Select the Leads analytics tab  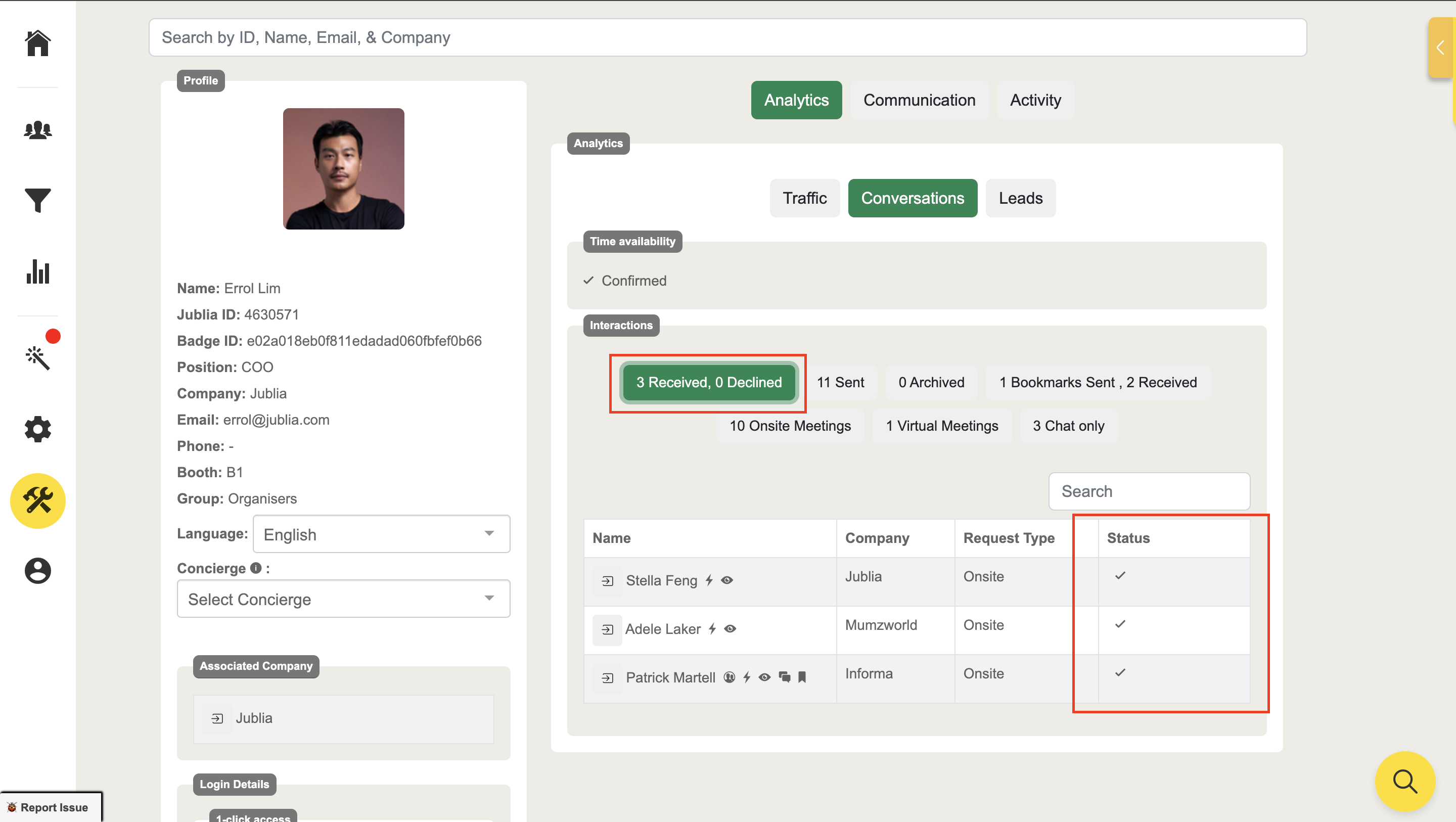1020,199
